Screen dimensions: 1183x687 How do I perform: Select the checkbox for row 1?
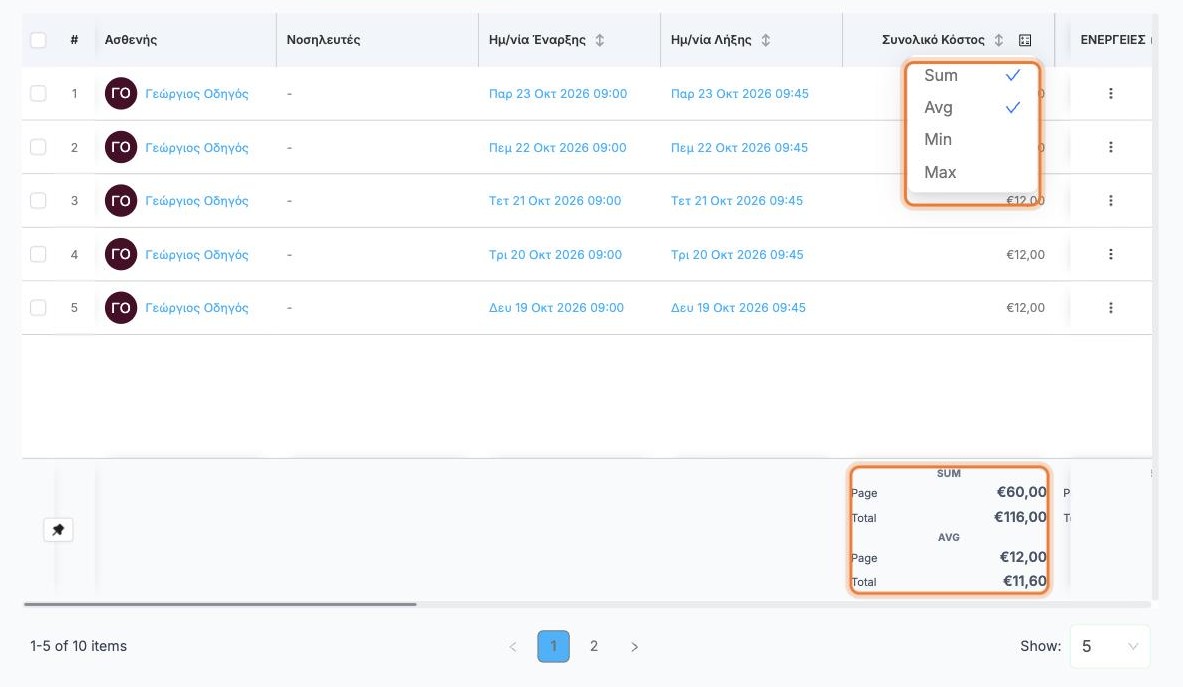click(x=38, y=94)
